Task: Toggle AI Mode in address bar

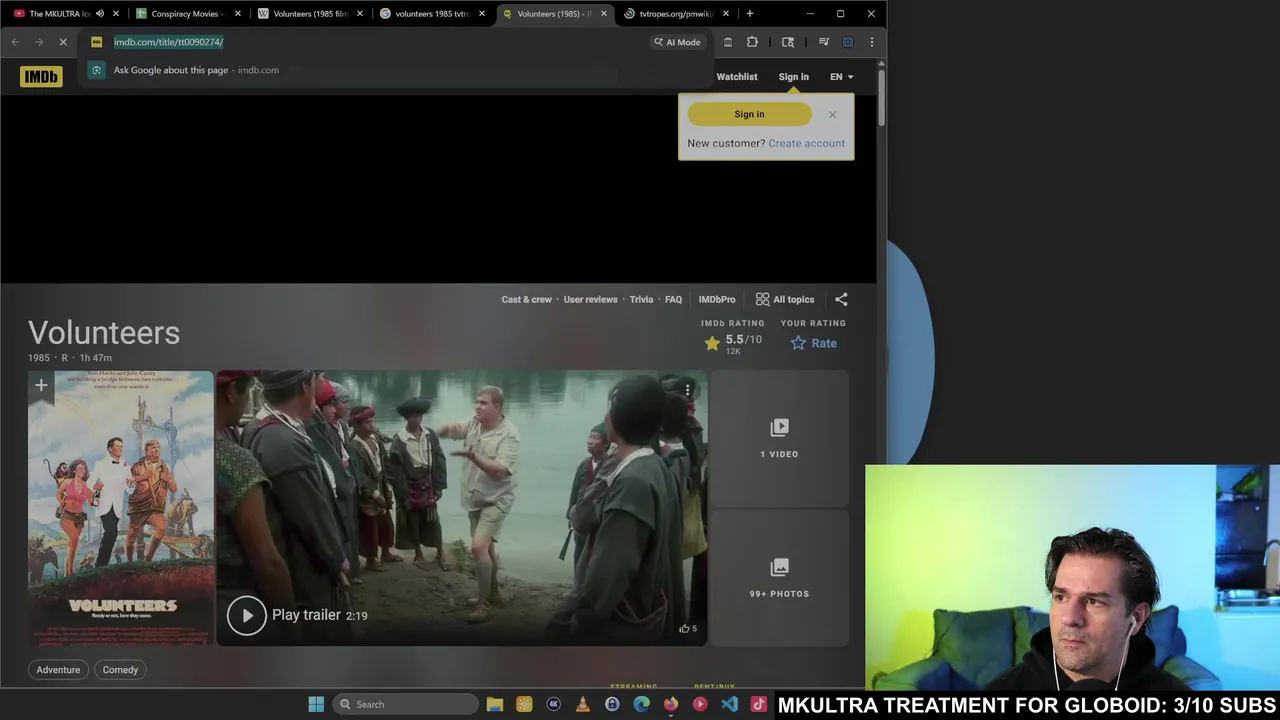Action: pos(677,42)
